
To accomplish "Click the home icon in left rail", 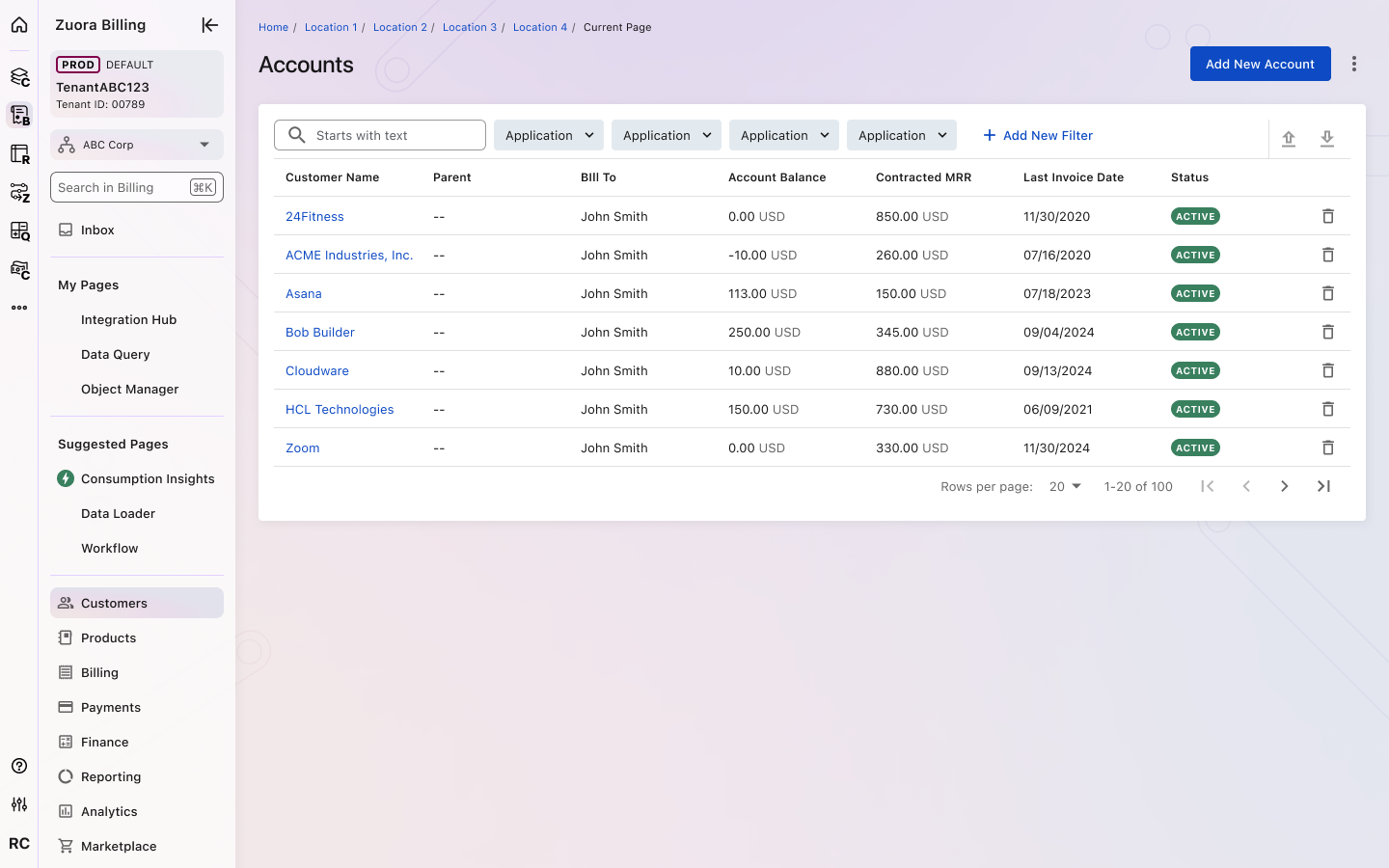I will (x=19, y=25).
